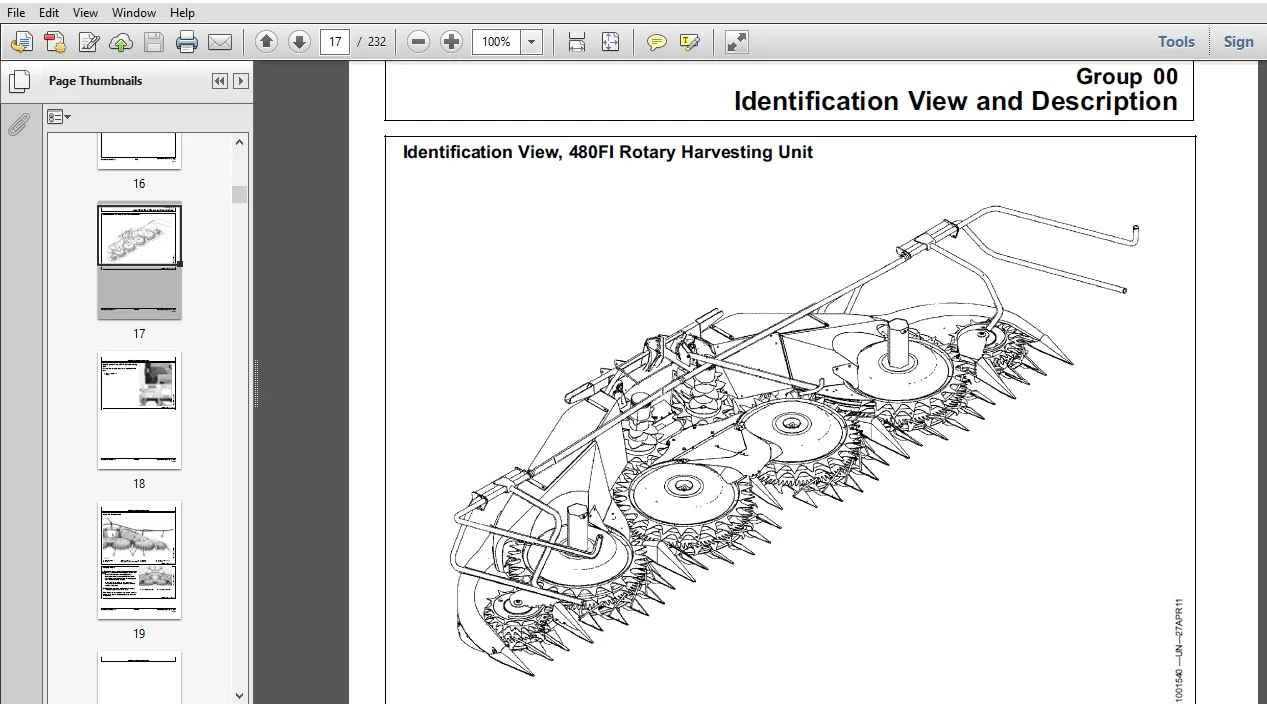The width and height of the screenshot is (1267, 704).
Task: Click the Fit one full page icon
Action: (610, 42)
